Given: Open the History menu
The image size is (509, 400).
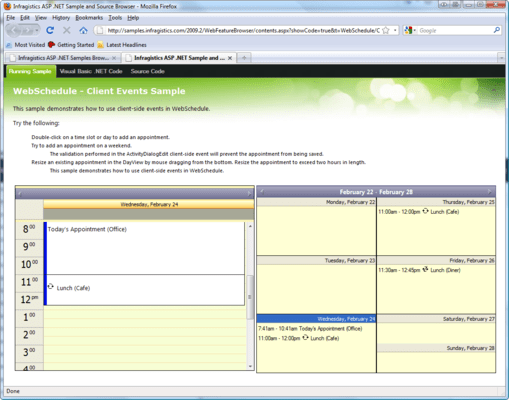Looking at the screenshot, I should coord(61,18).
